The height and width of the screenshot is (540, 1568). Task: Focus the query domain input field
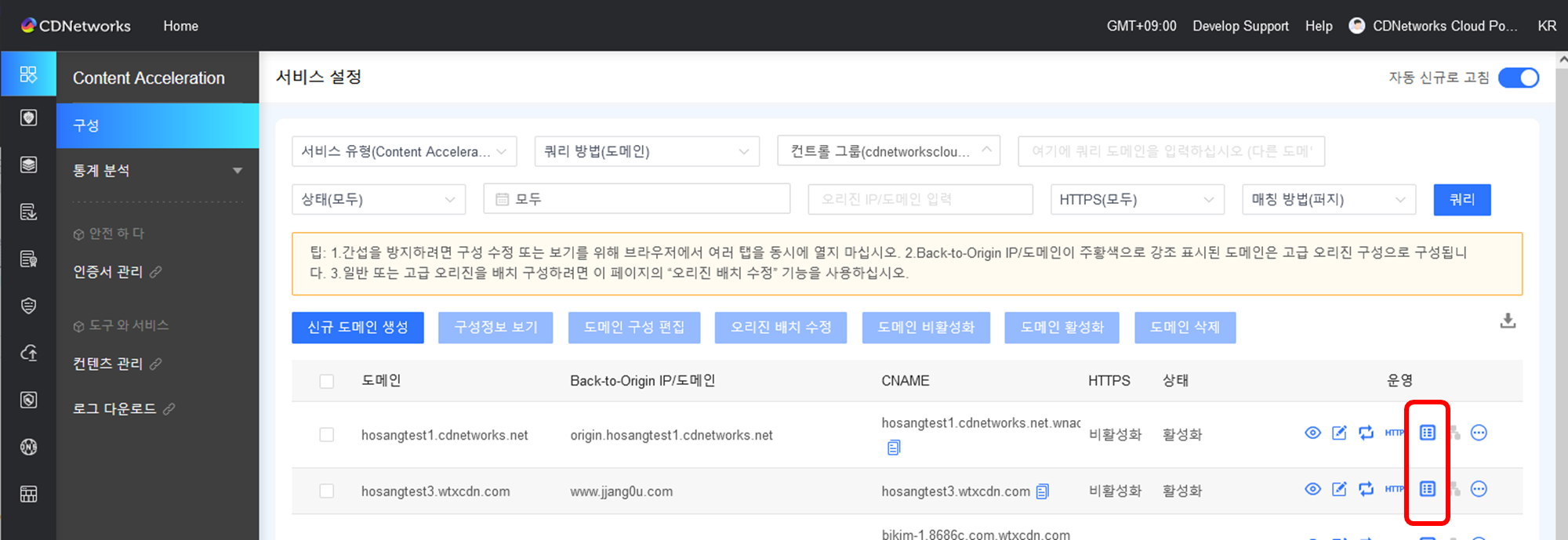point(1171,151)
